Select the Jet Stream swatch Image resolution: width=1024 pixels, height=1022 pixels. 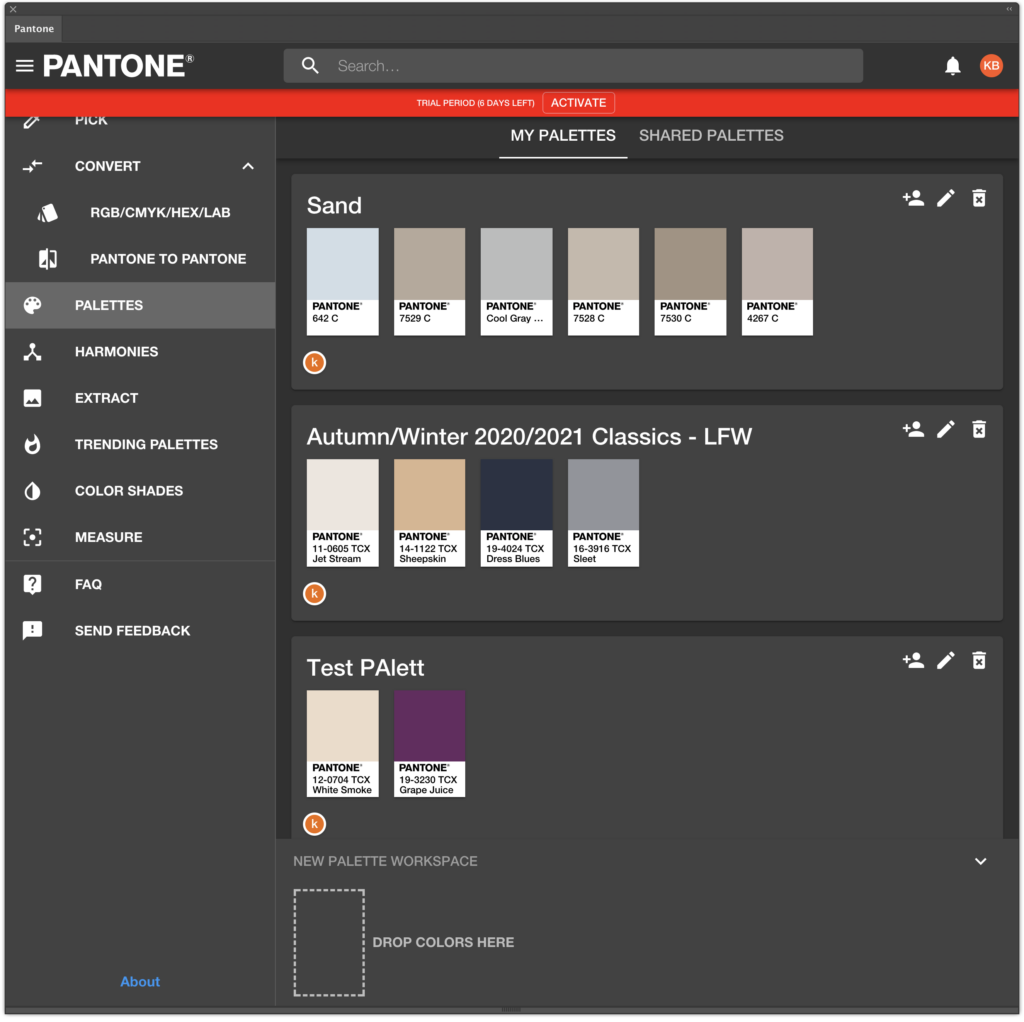(x=342, y=513)
